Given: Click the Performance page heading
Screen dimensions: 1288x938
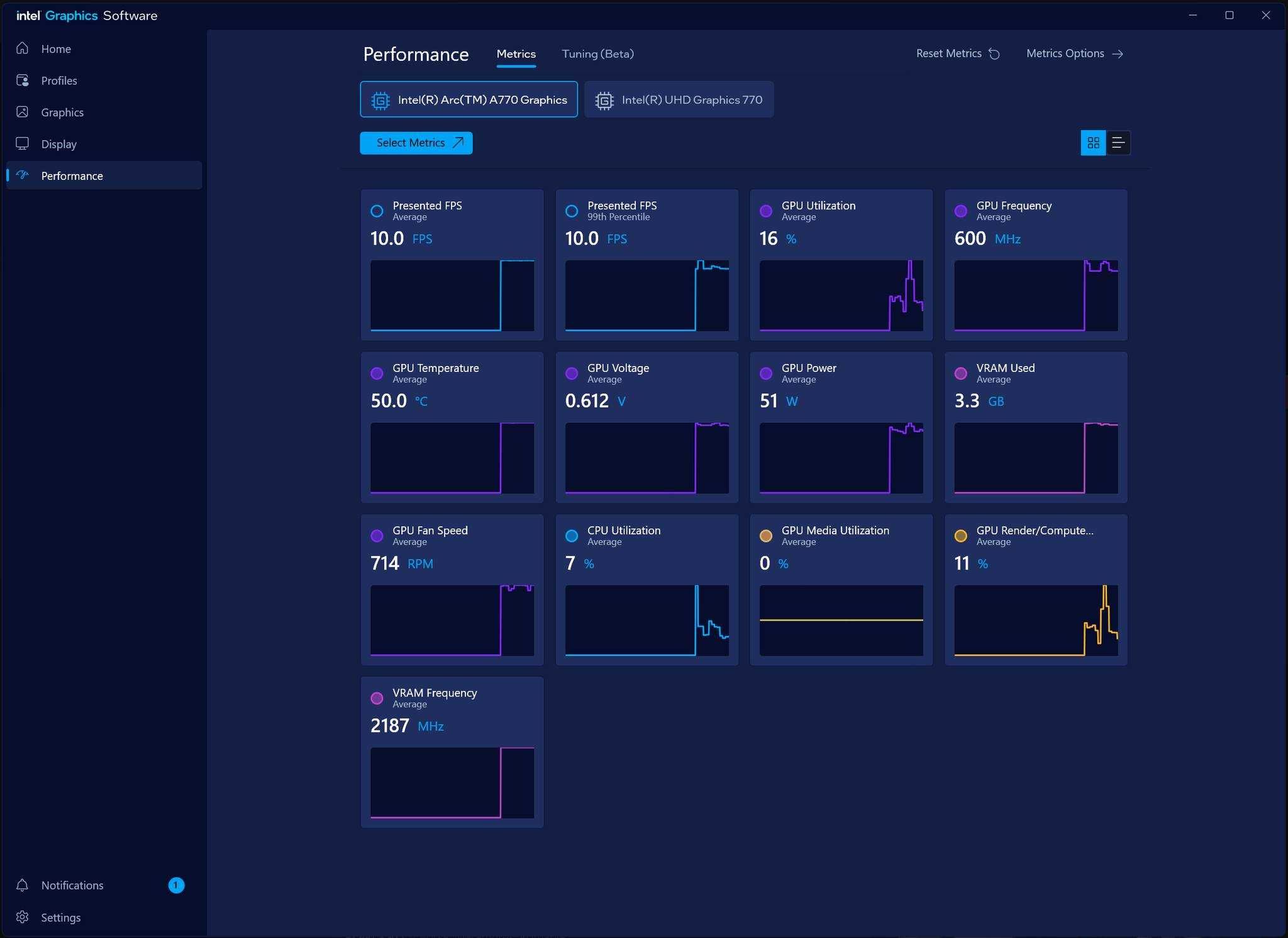Looking at the screenshot, I should point(416,54).
